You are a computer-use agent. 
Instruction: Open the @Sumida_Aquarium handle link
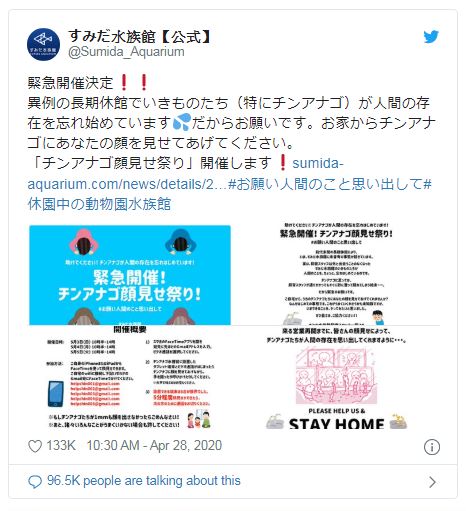click(x=126, y=52)
